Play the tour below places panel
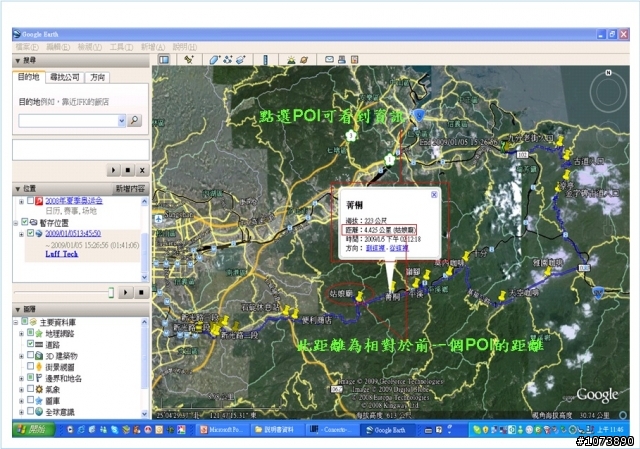Image resolution: width=640 pixels, height=449 pixels. [x=126, y=292]
